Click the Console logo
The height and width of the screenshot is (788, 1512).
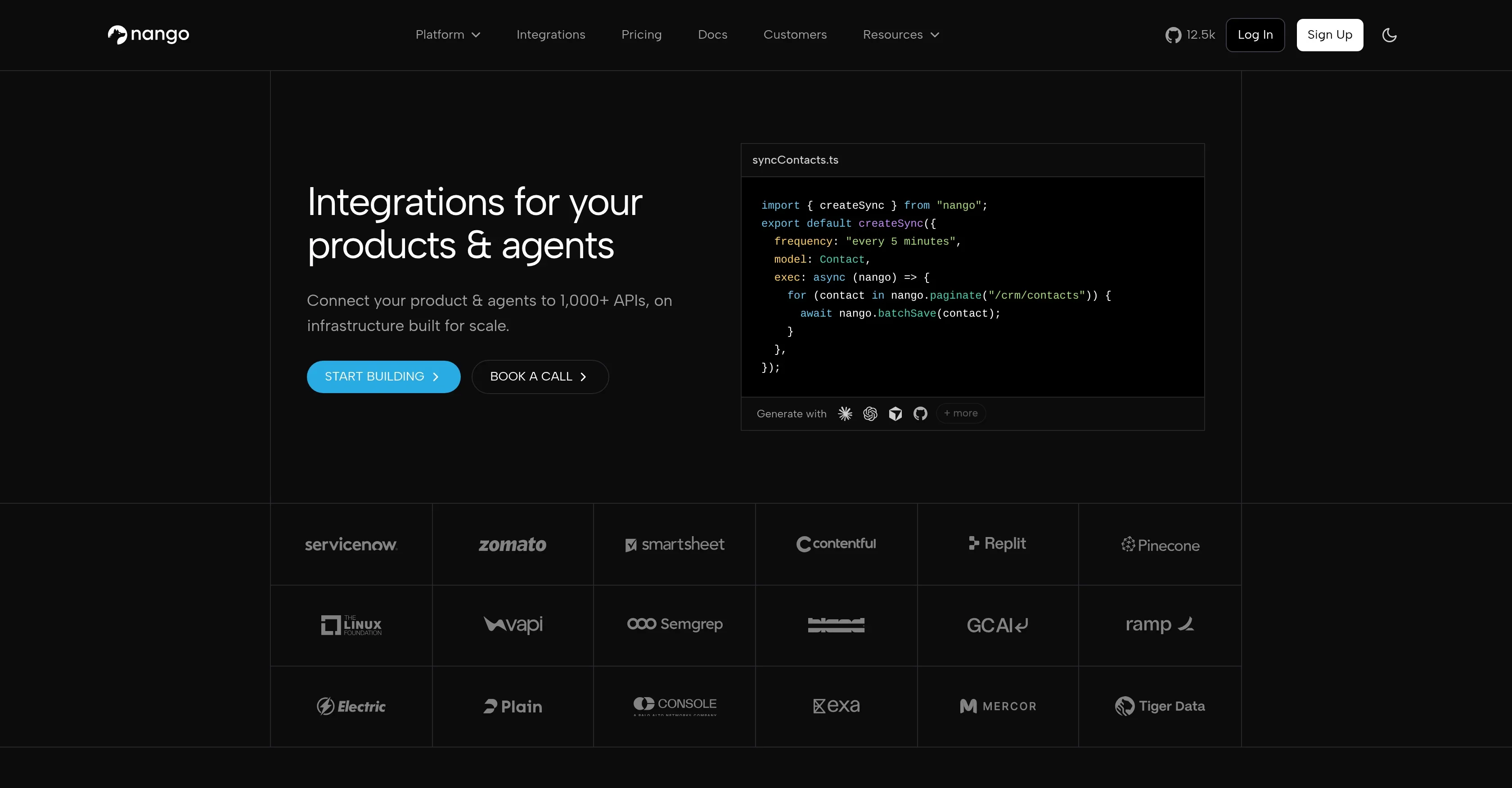675,706
